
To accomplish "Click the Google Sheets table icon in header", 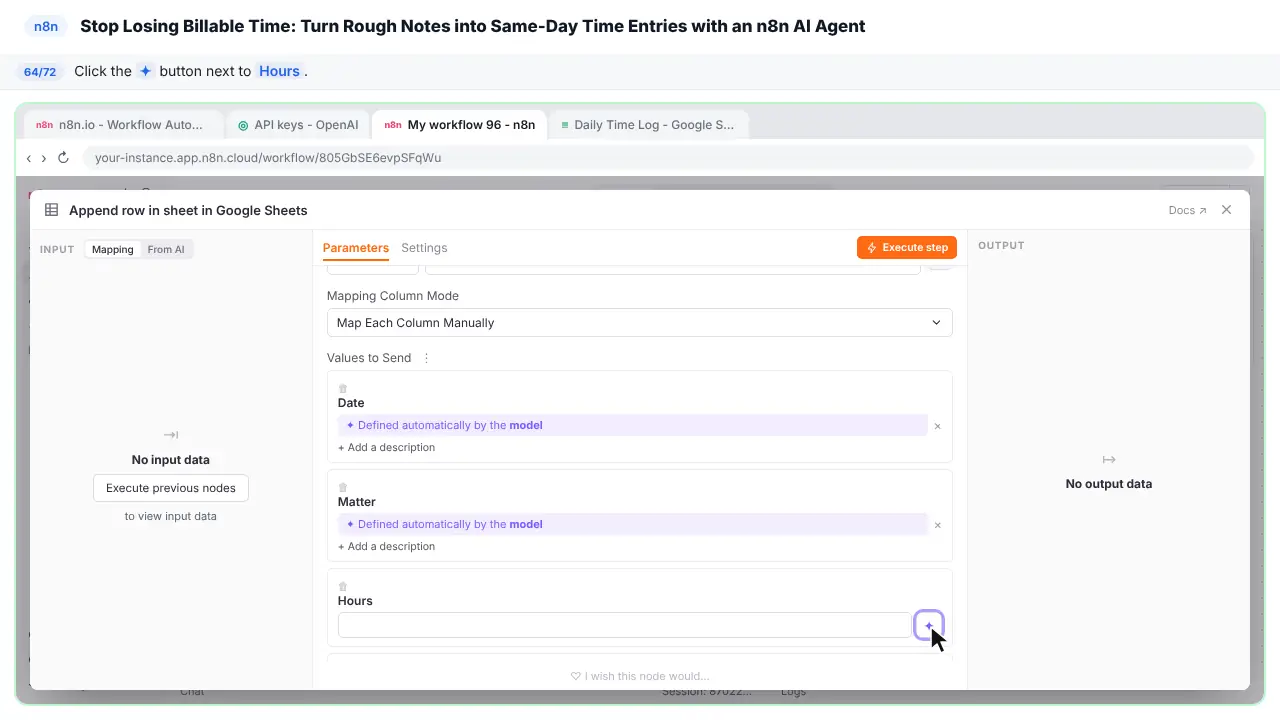I will click(x=51, y=210).
